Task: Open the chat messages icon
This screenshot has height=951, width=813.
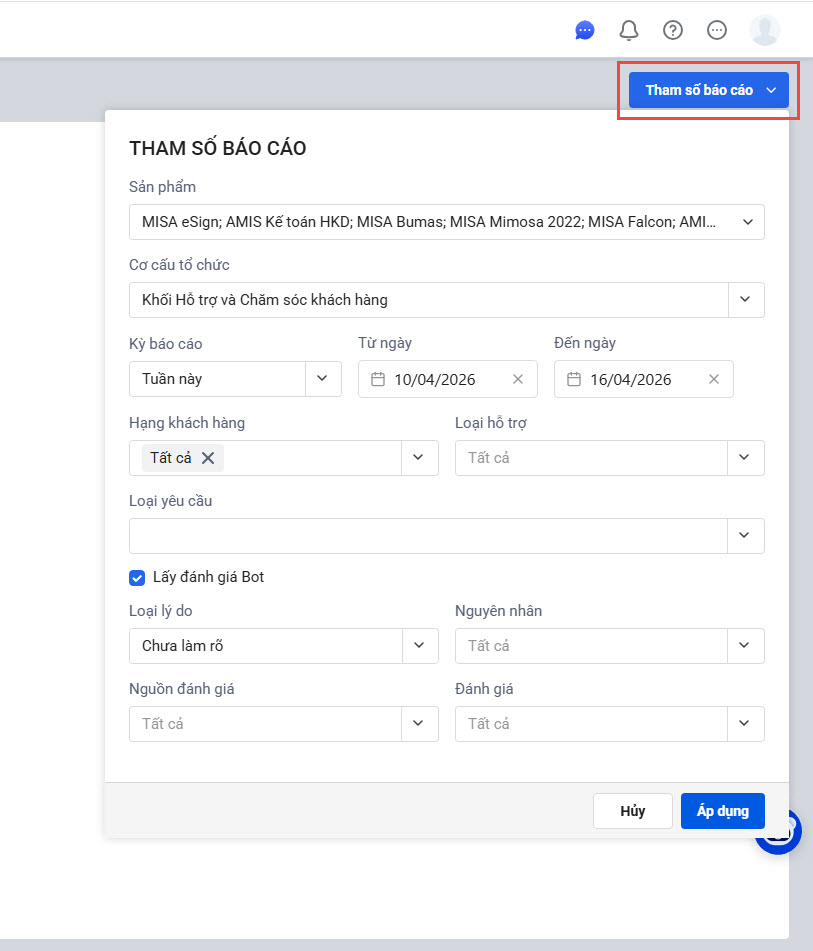Action: [585, 30]
